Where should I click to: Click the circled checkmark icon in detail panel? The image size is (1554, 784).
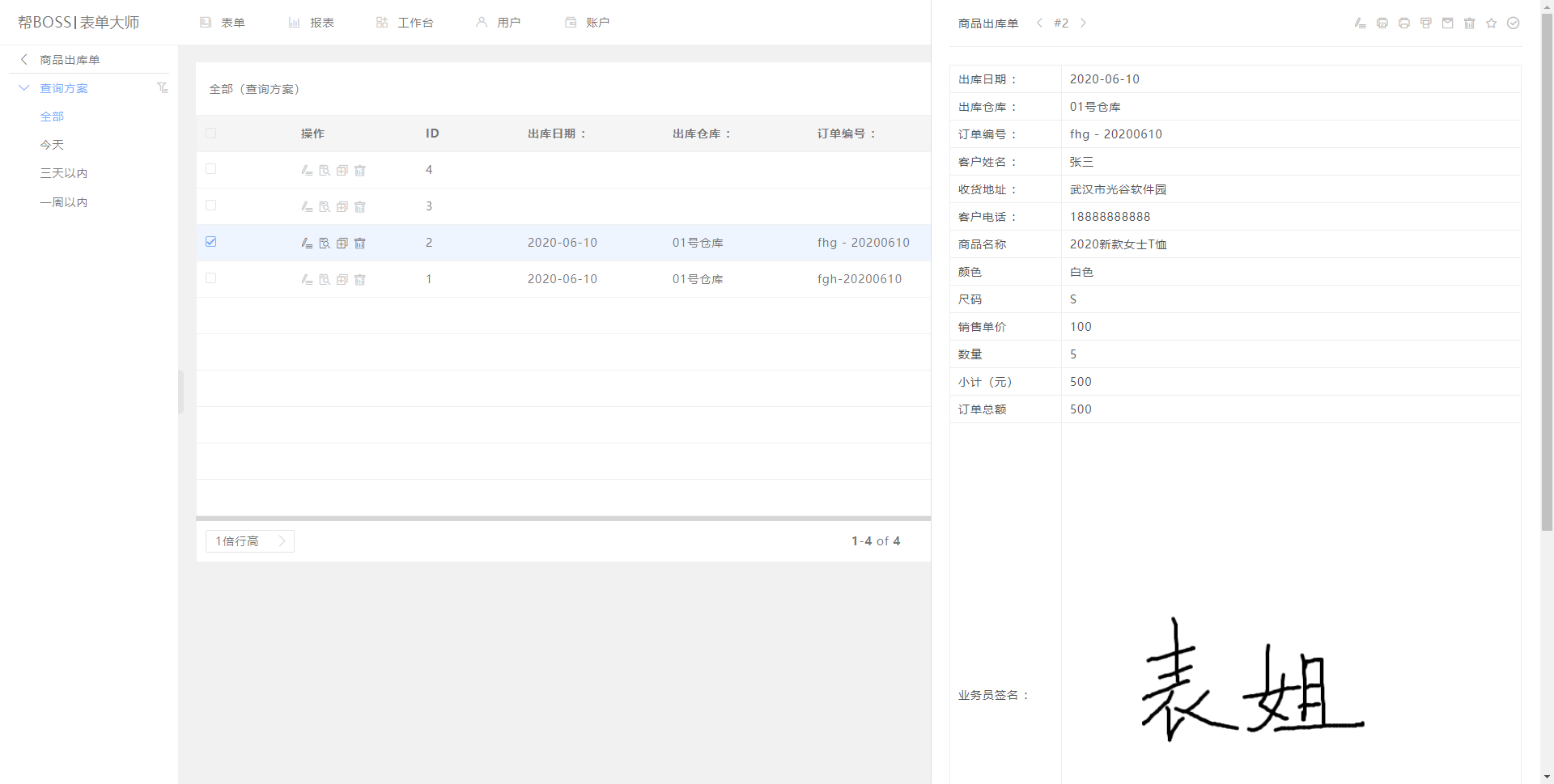(1514, 23)
